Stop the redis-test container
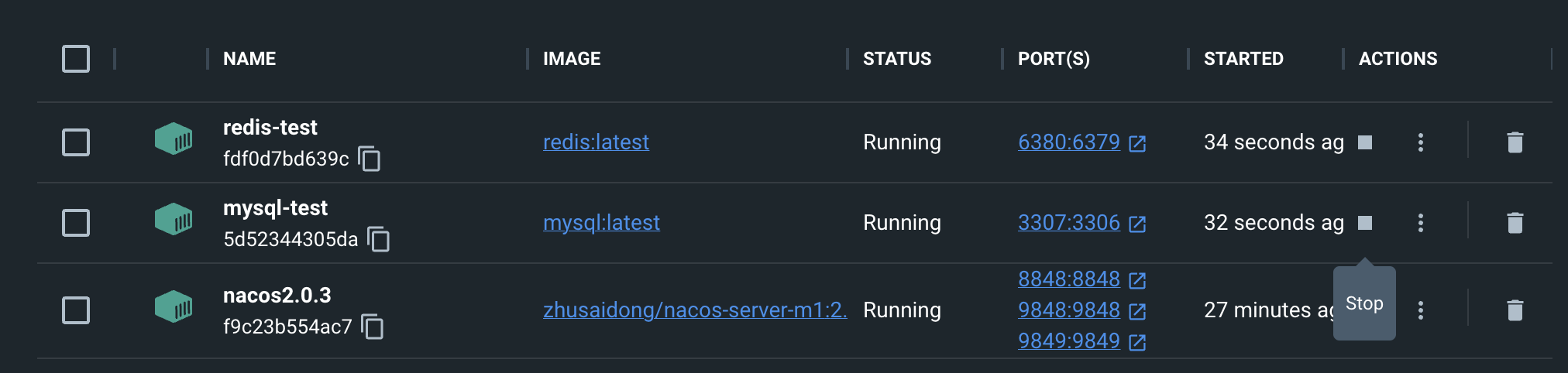 coord(1365,142)
